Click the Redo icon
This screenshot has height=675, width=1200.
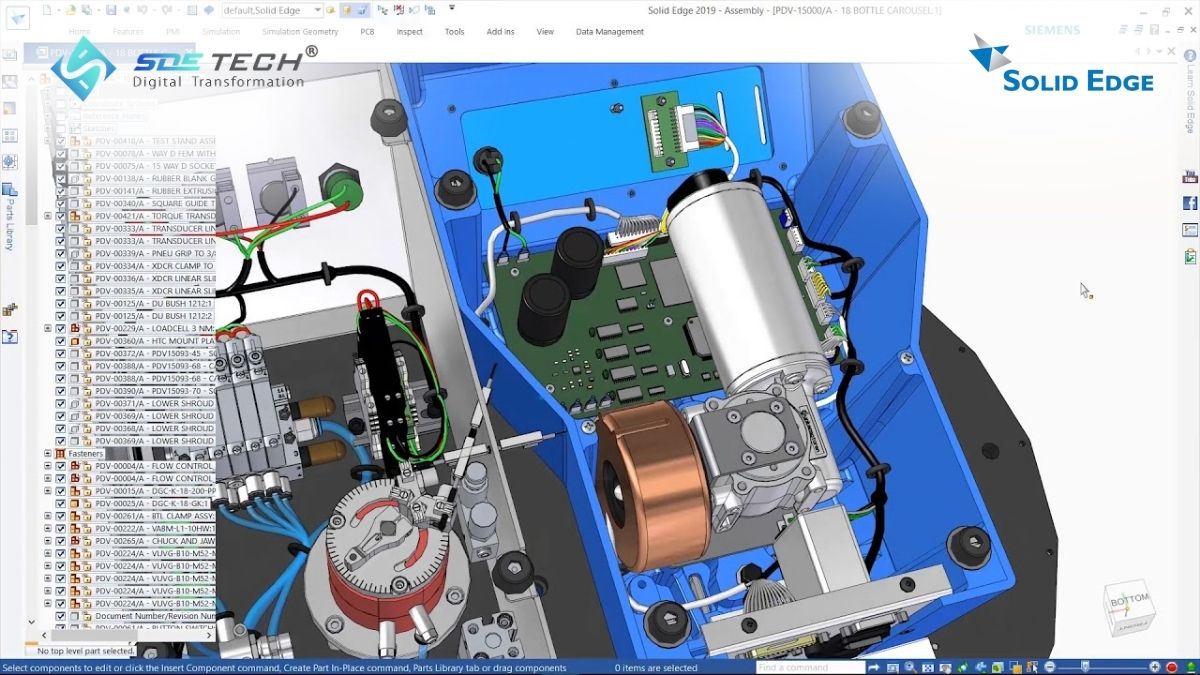(x=166, y=10)
